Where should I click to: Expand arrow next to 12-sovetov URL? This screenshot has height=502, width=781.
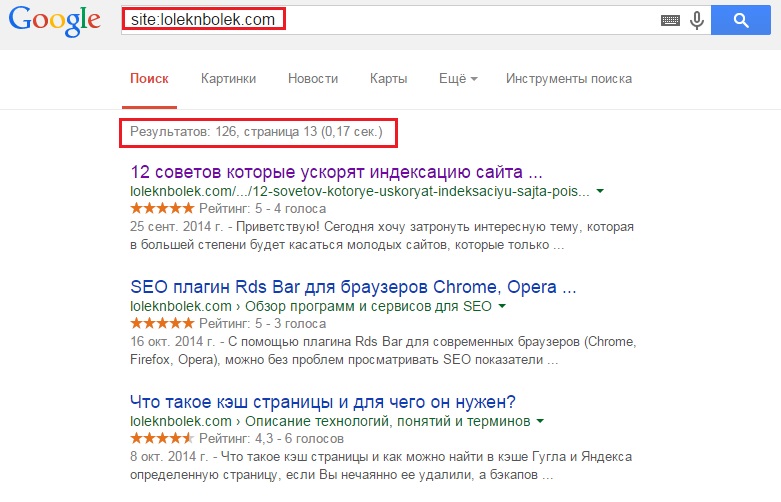(600, 191)
